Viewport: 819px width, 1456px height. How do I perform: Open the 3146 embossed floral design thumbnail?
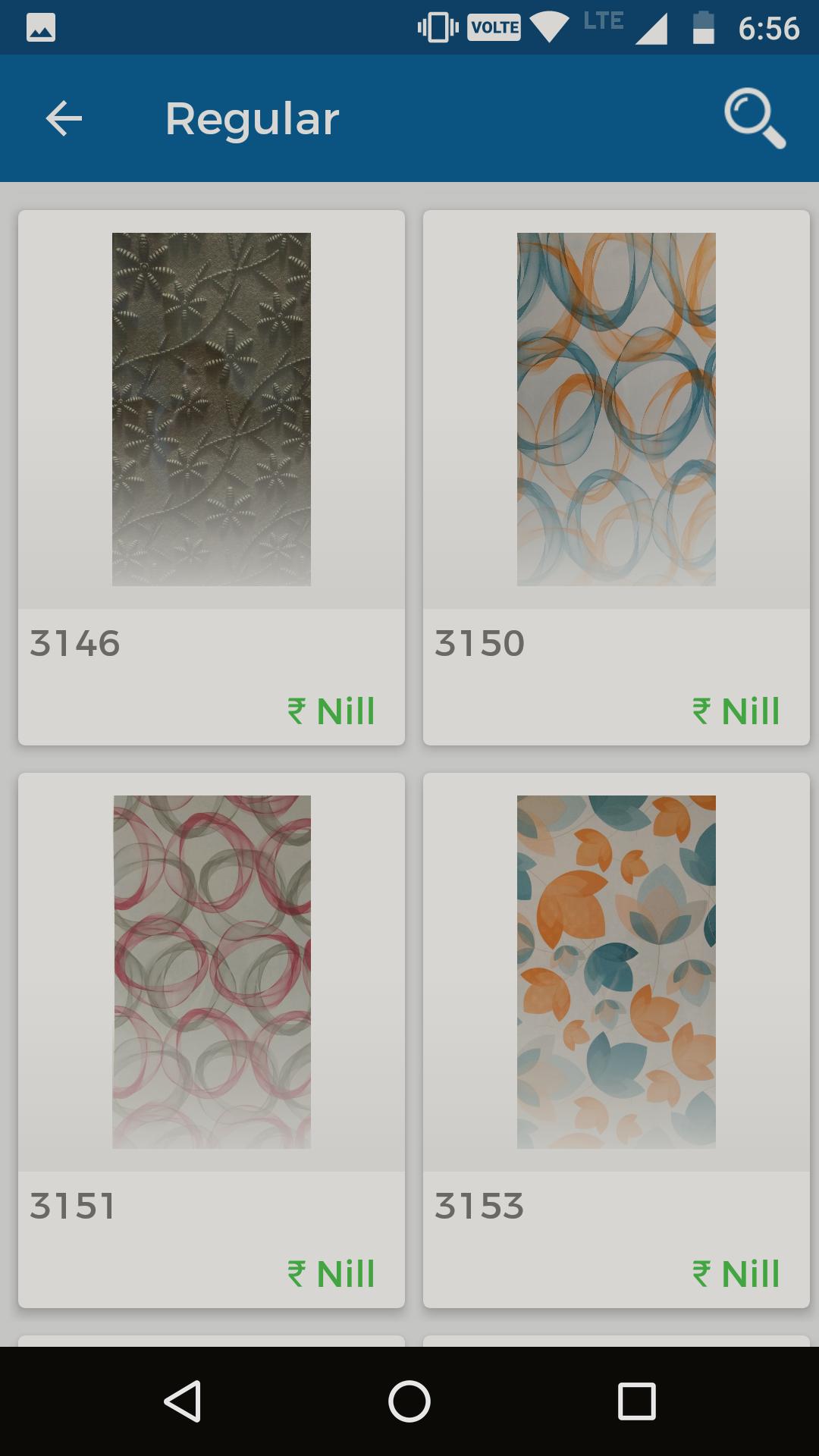click(x=212, y=409)
